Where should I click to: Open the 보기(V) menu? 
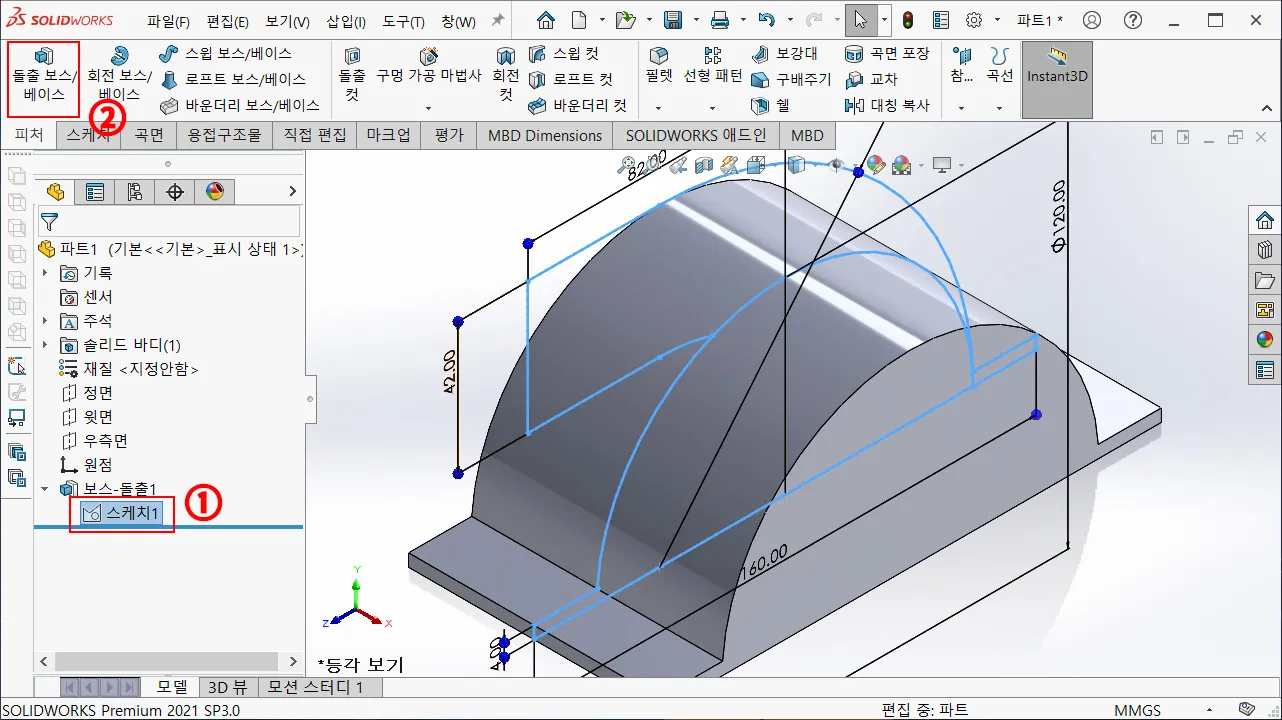287,21
